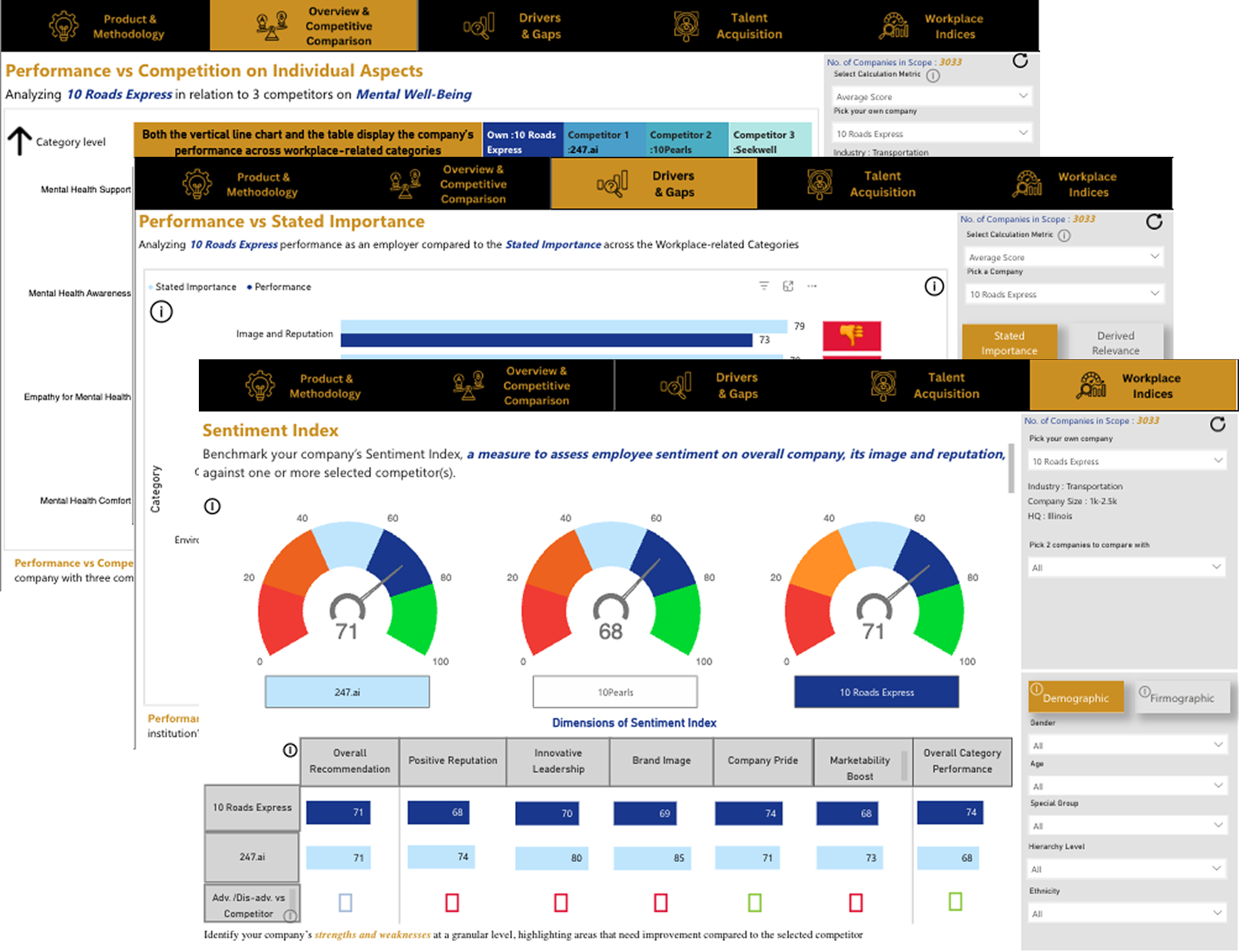Expand the Ethnicity filter dropdown

[x=1127, y=913]
